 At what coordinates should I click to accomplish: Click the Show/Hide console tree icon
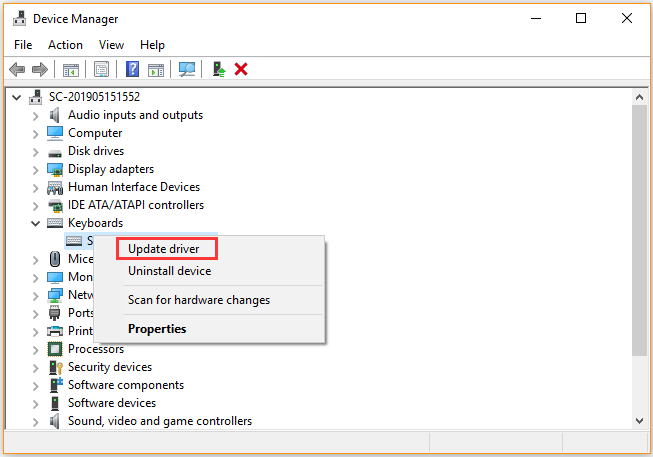click(71, 69)
